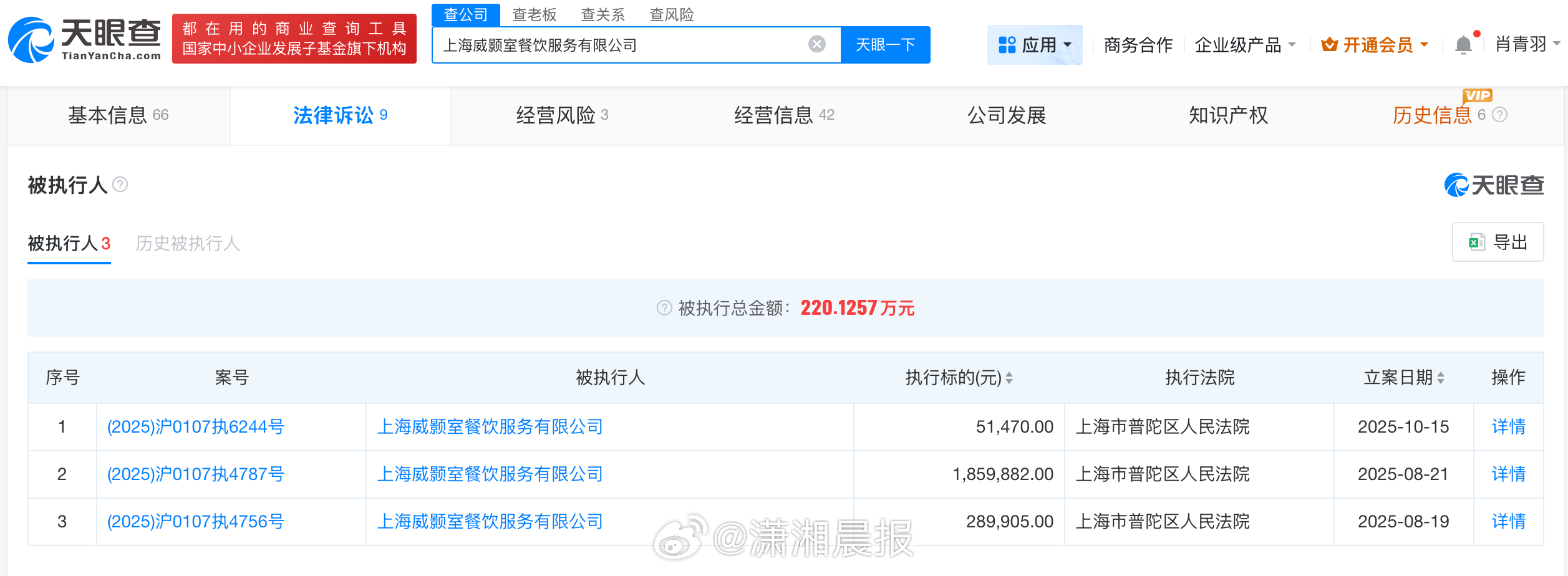Click the 执行法院 column header
Screen dimensions: 1568x576
(1200, 378)
